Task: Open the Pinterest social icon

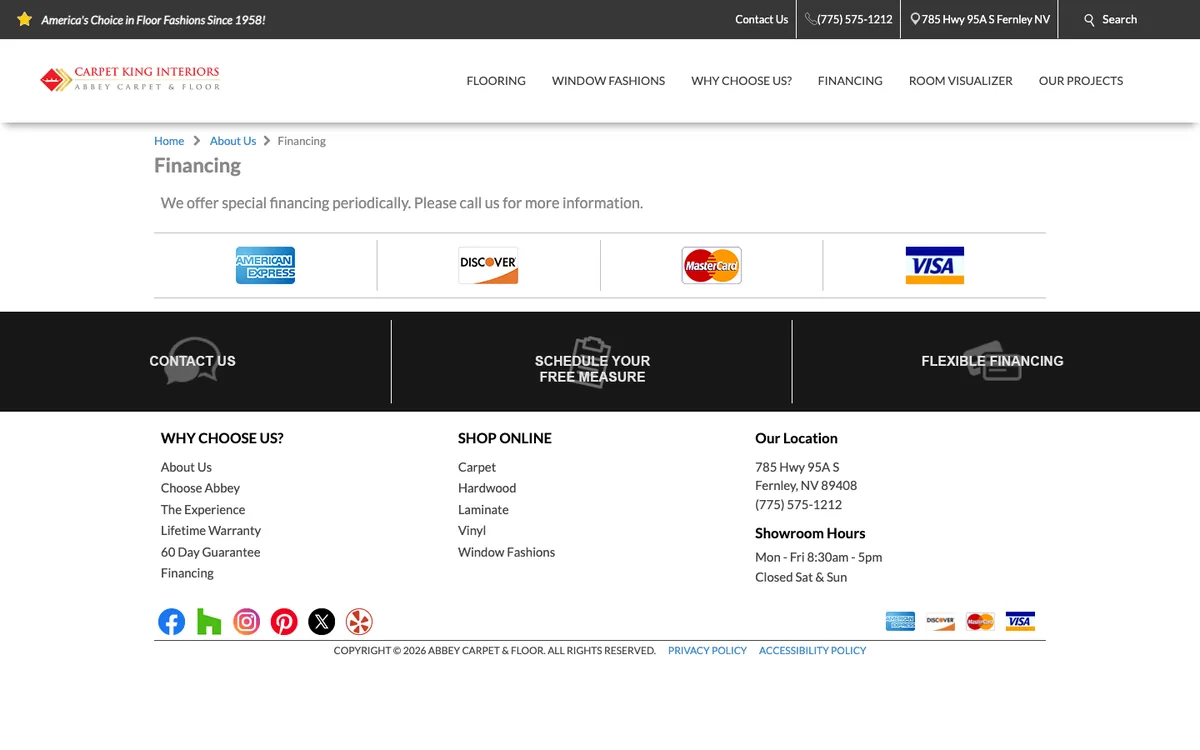Action: [x=284, y=621]
